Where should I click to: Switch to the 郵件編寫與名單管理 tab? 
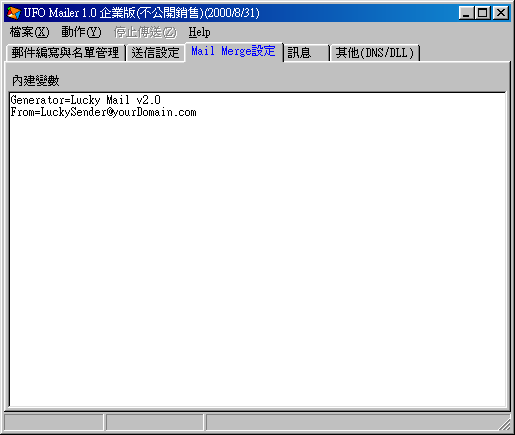[65, 53]
